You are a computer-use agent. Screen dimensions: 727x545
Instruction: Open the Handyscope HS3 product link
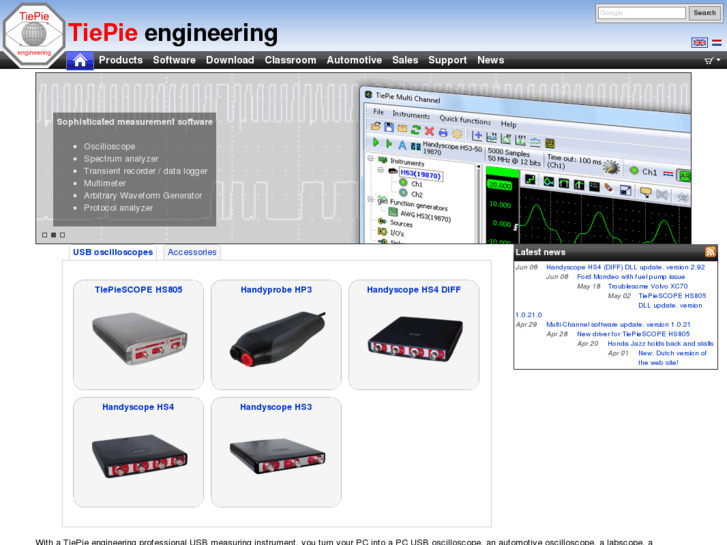(x=276, y=407)
